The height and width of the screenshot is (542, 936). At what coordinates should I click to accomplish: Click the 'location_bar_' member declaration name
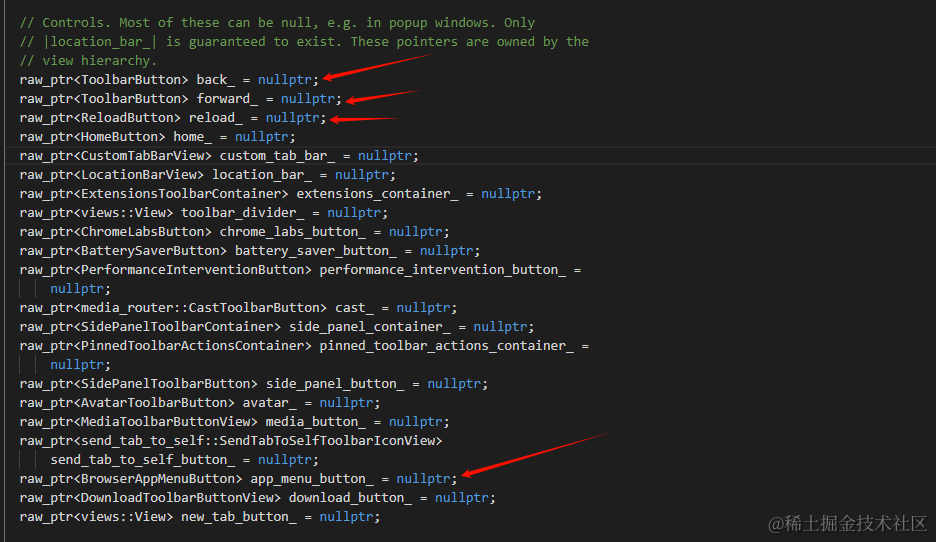tap(262, 175)
